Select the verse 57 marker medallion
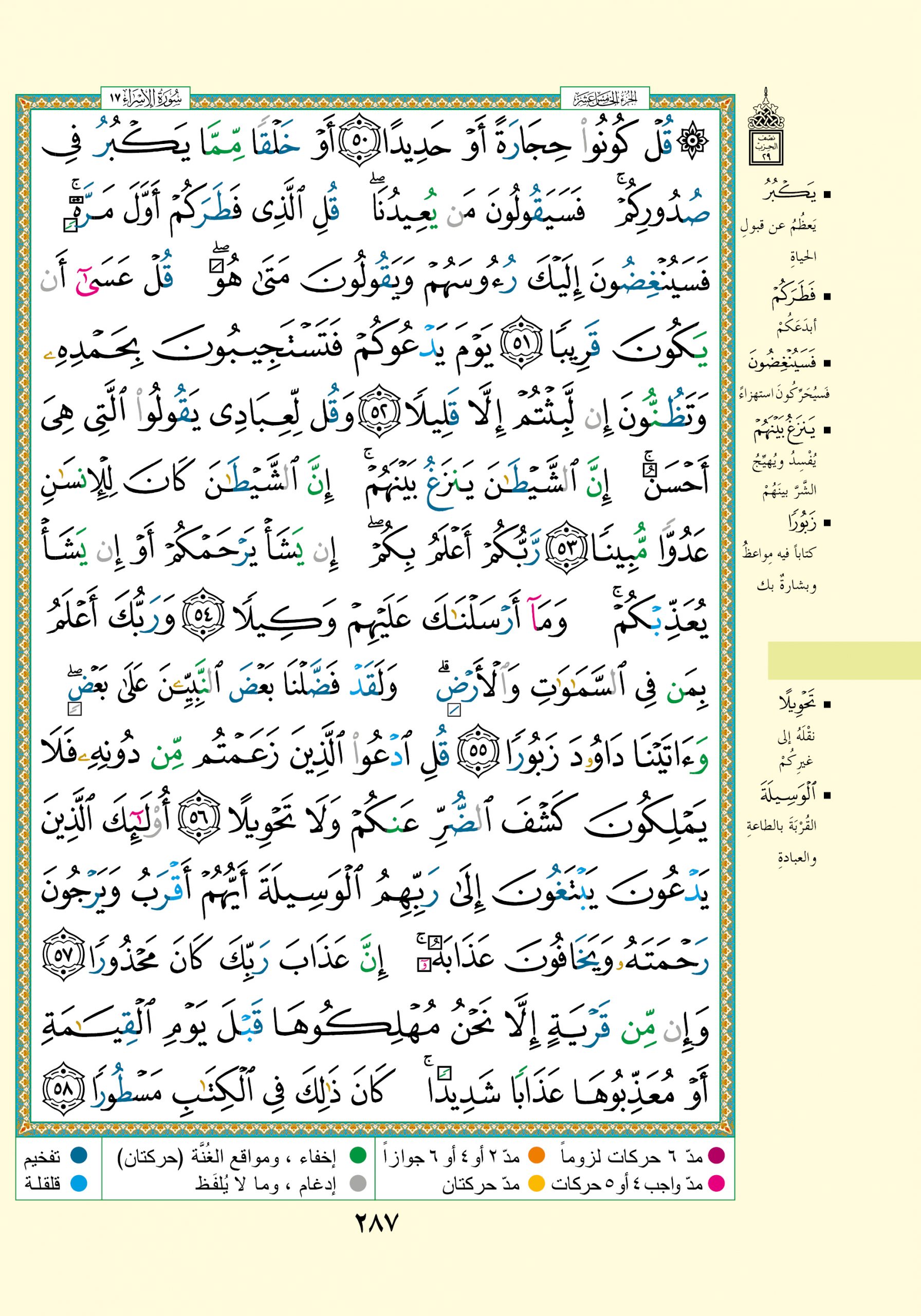The width and height of the screenshot is (921, 1316). click(63, 956)
